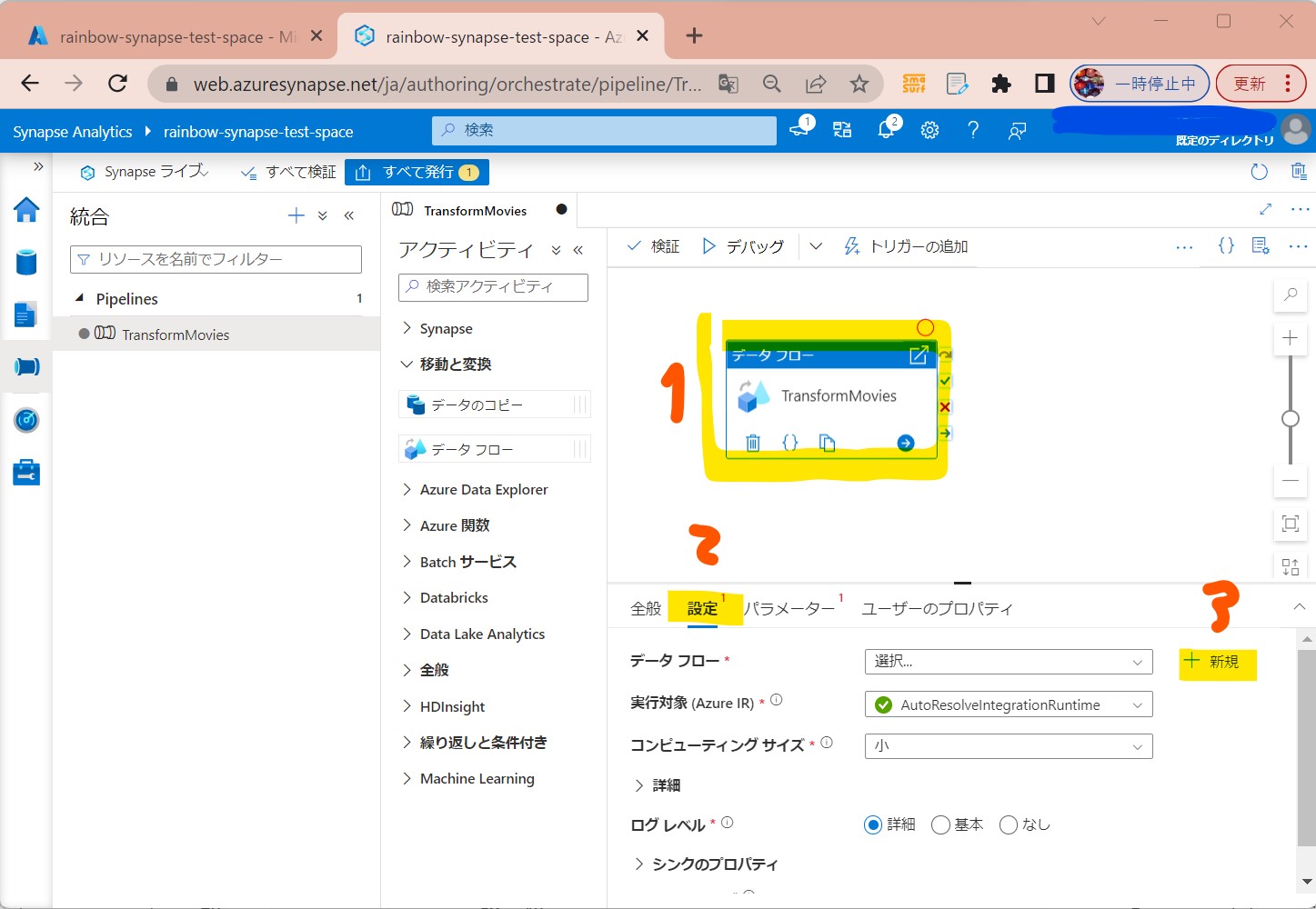Fit canvas to screen icon
The height and width of the screenshot is (909, 1316).
(1291, 524)
